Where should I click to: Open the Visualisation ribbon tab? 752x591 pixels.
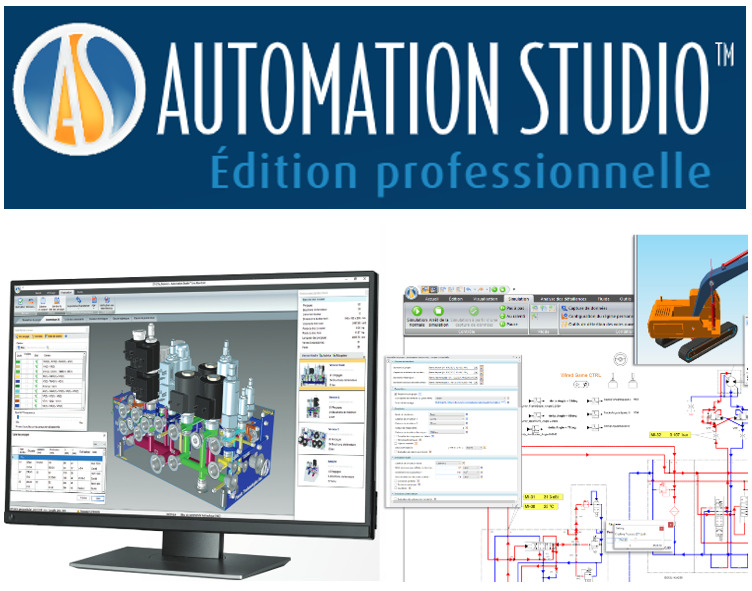[x=485, y=298]
